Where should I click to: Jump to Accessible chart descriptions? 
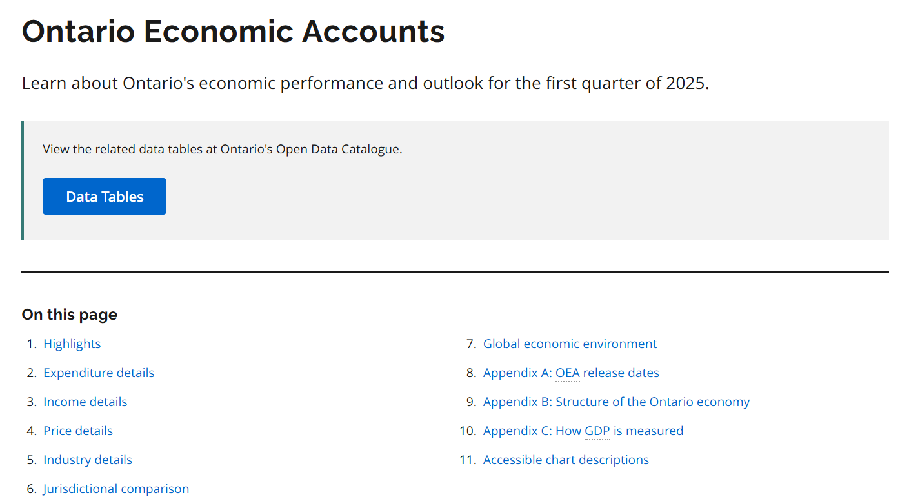pyautogui.click(x=566, y=460)
